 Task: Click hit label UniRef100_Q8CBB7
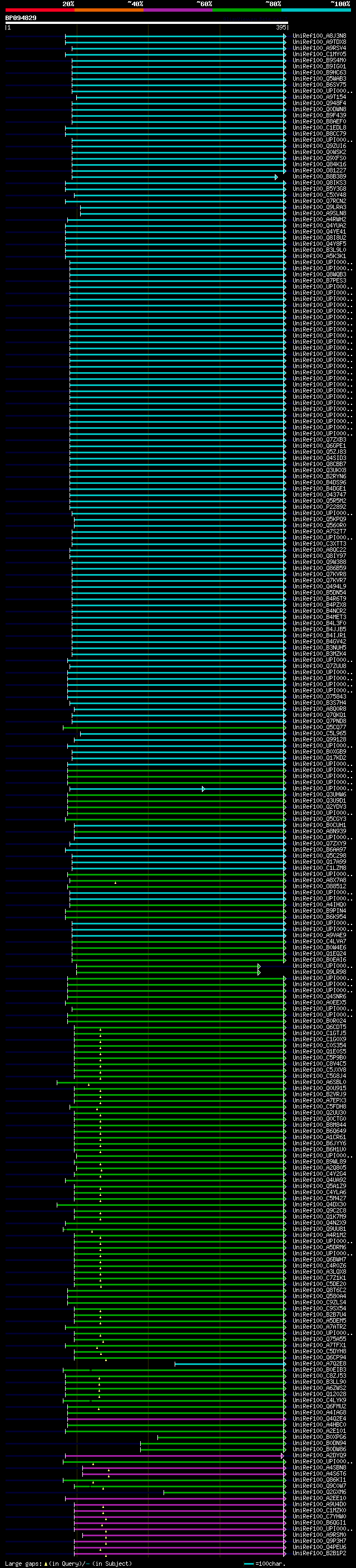click(x=319, y=464)
